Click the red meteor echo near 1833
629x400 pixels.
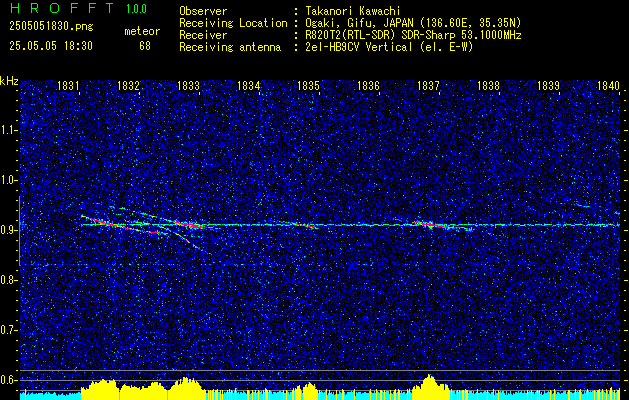189,224
